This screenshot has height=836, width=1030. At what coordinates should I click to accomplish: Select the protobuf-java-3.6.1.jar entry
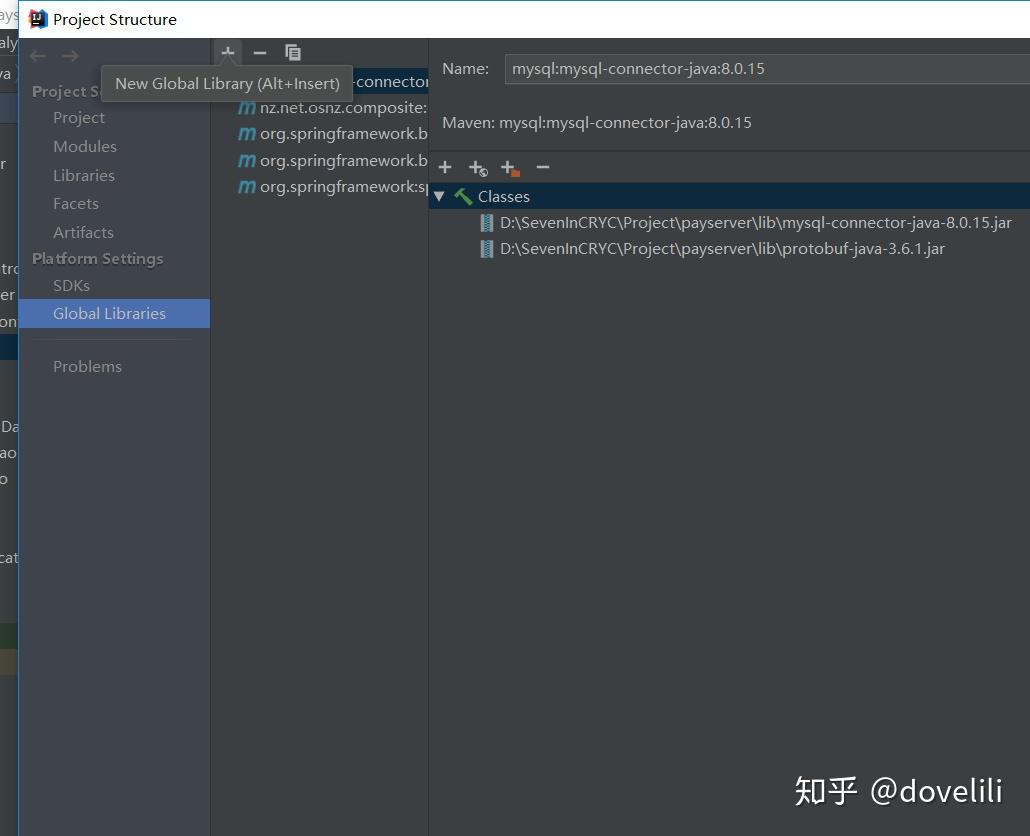click(x=721, y=248)
